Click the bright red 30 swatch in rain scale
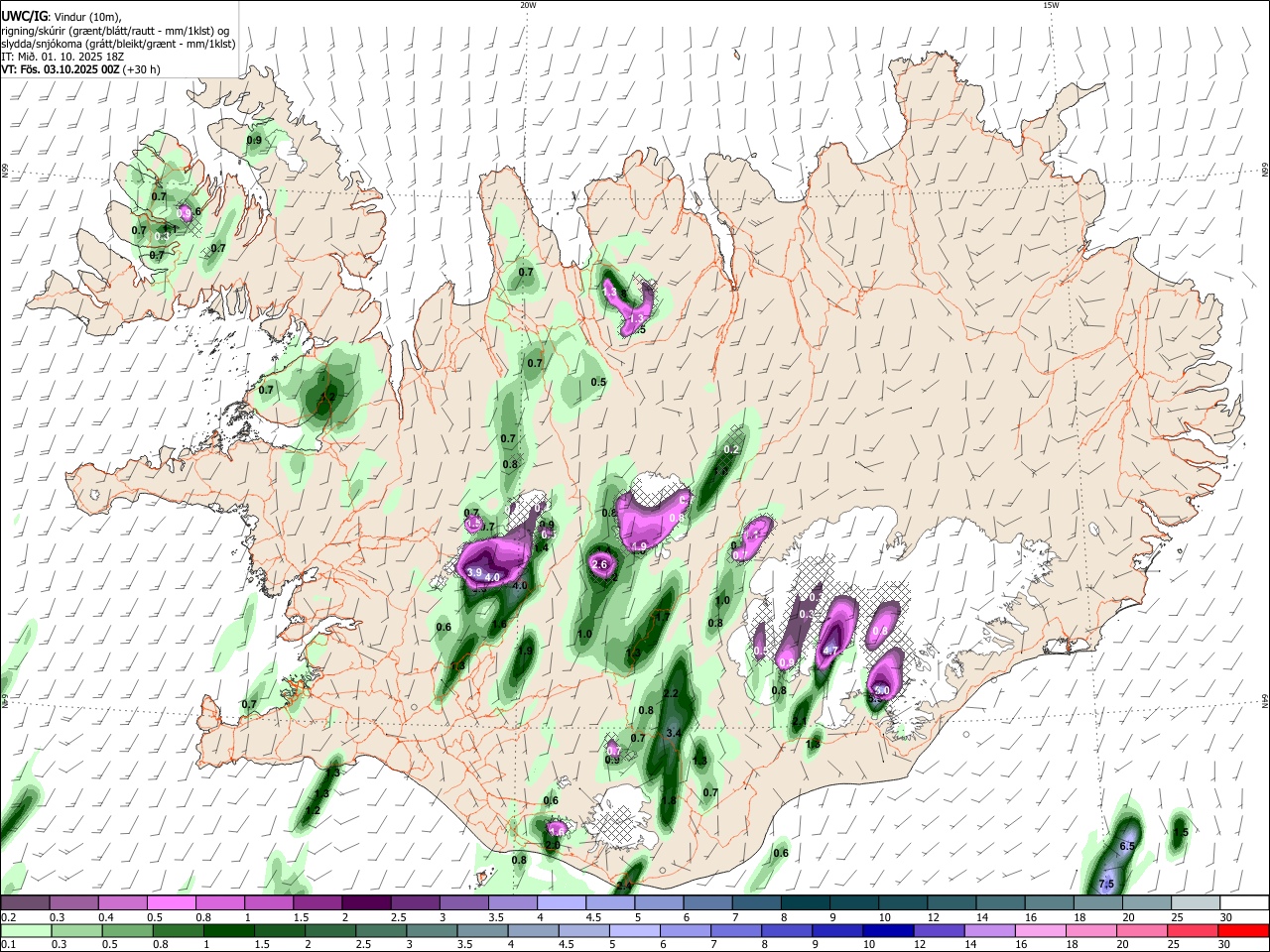This screenshot has width=1270, height=952. [1244, 930]
